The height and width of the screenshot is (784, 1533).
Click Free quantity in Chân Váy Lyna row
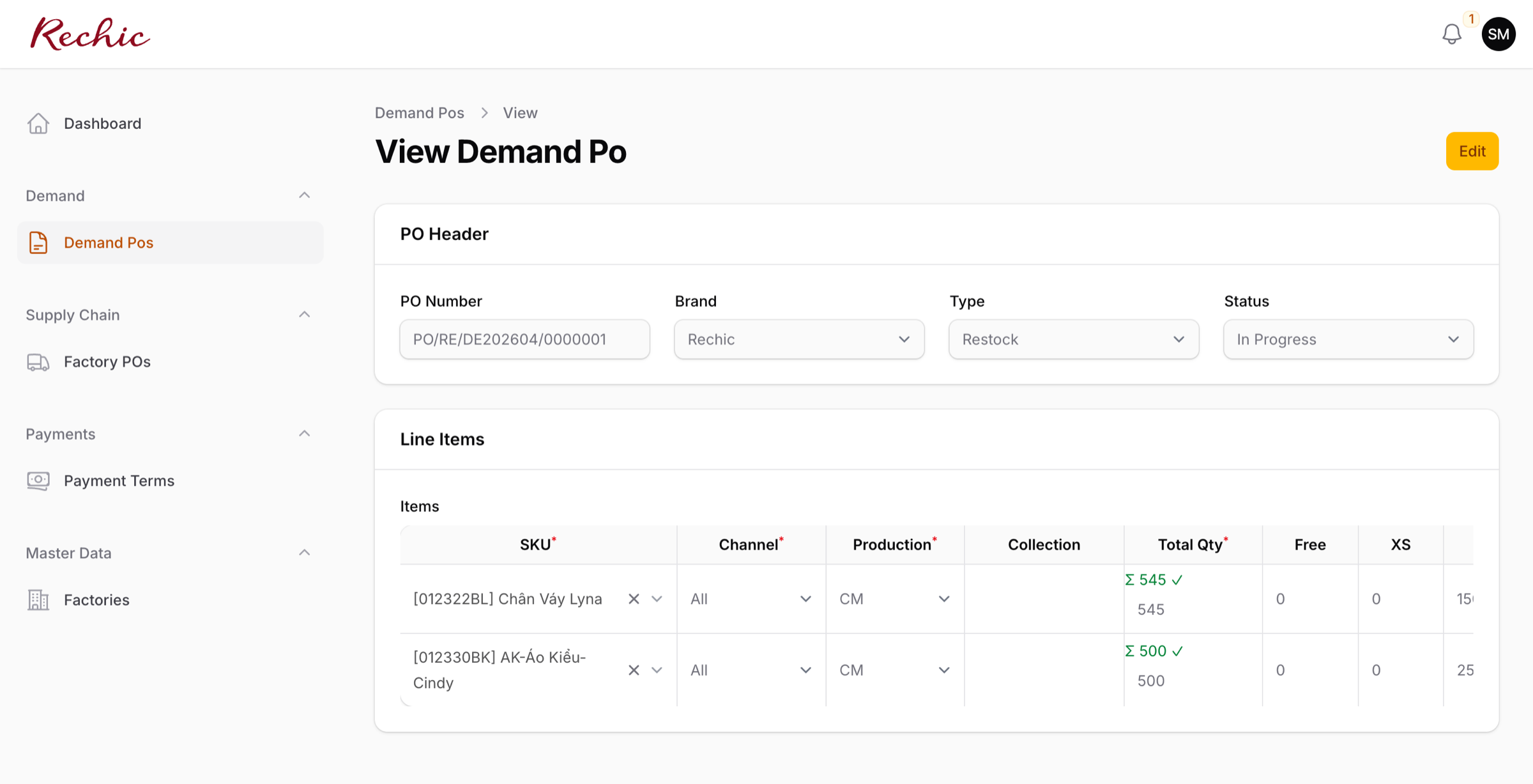pyautogui.click(x=1309, y=599)
